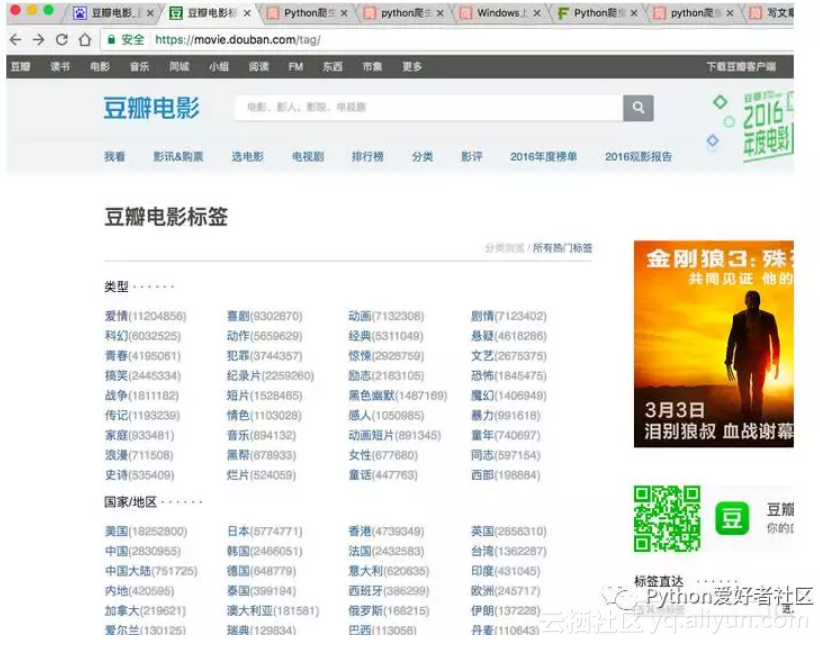Open the 恐怖 genre tag

(482, 376)
